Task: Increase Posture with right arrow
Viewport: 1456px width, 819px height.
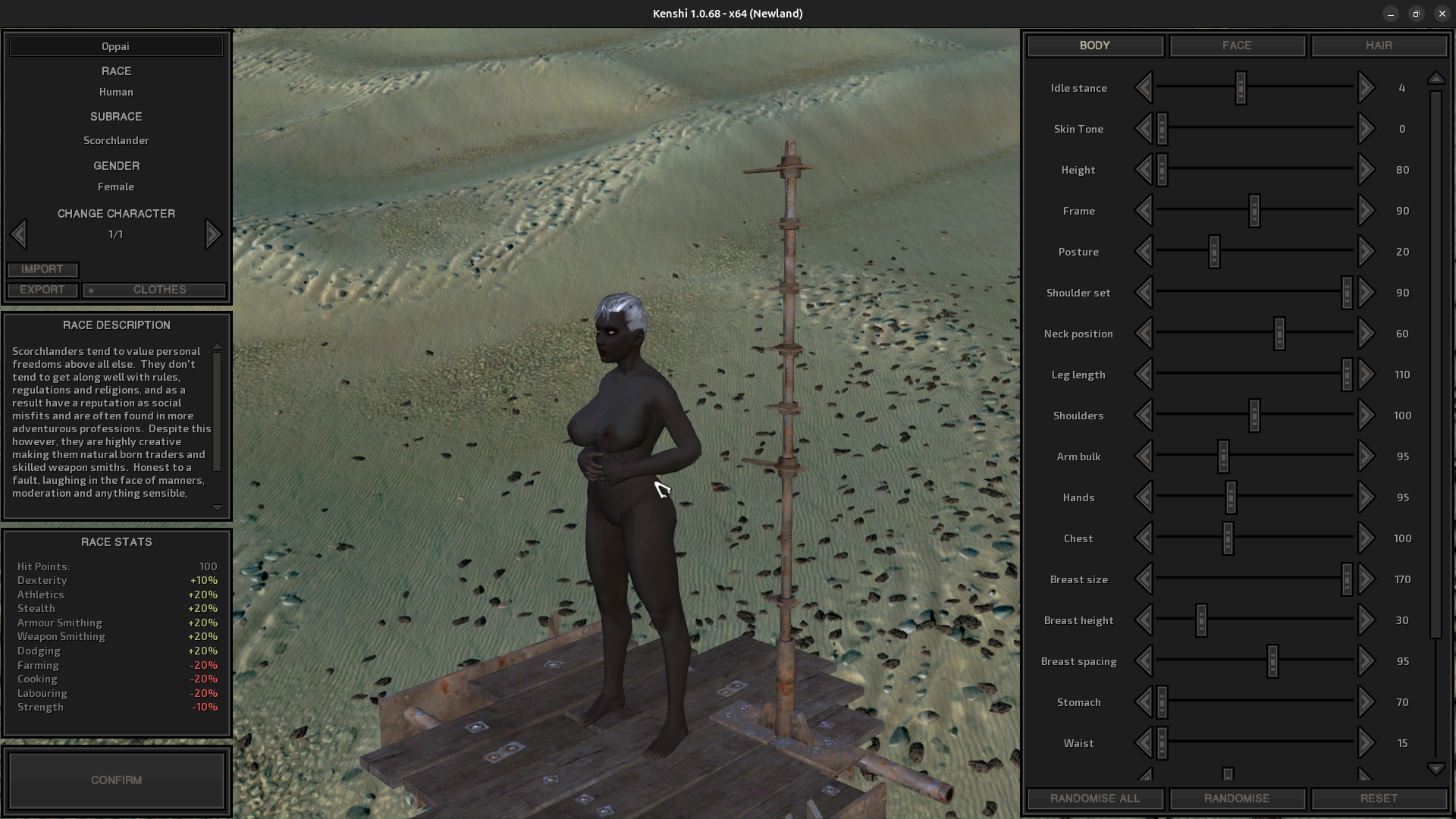Action: point(1366,252)
